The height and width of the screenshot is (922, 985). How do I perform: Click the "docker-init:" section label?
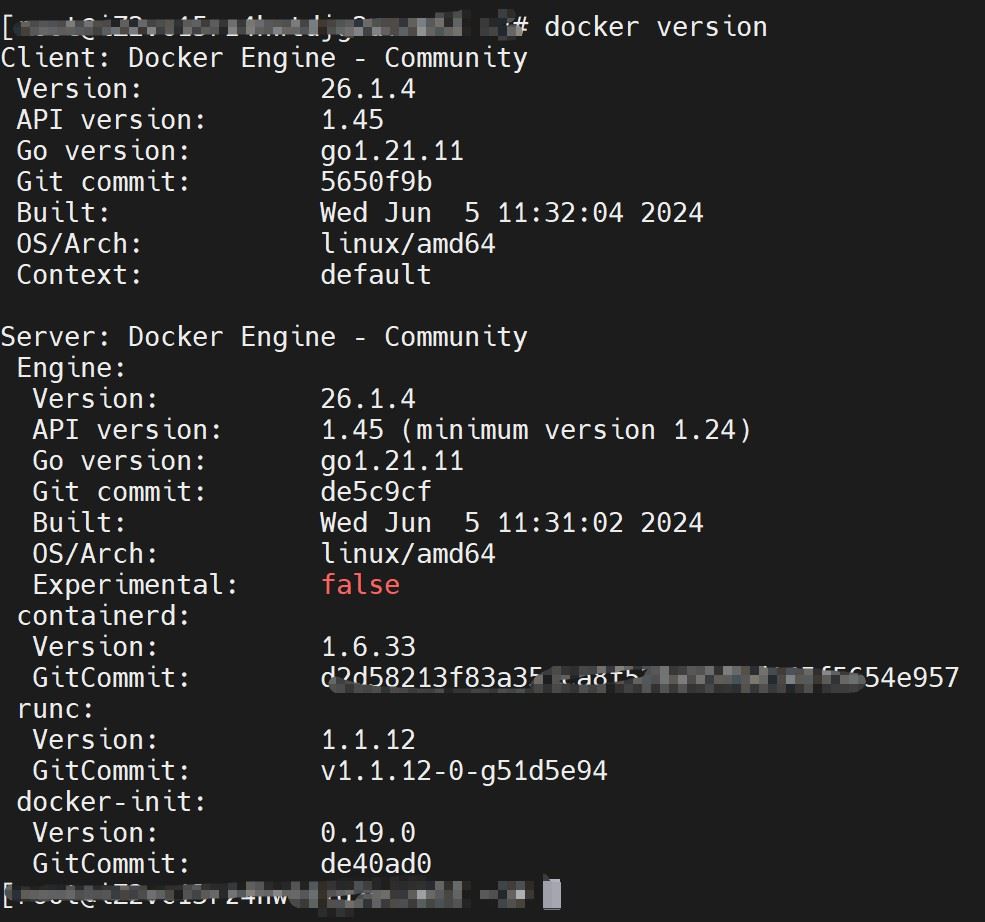point(112,802)
